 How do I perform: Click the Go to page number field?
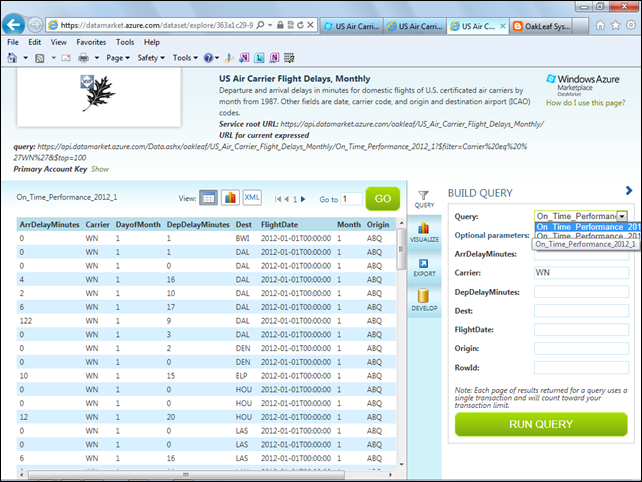[x=352, y=199]
